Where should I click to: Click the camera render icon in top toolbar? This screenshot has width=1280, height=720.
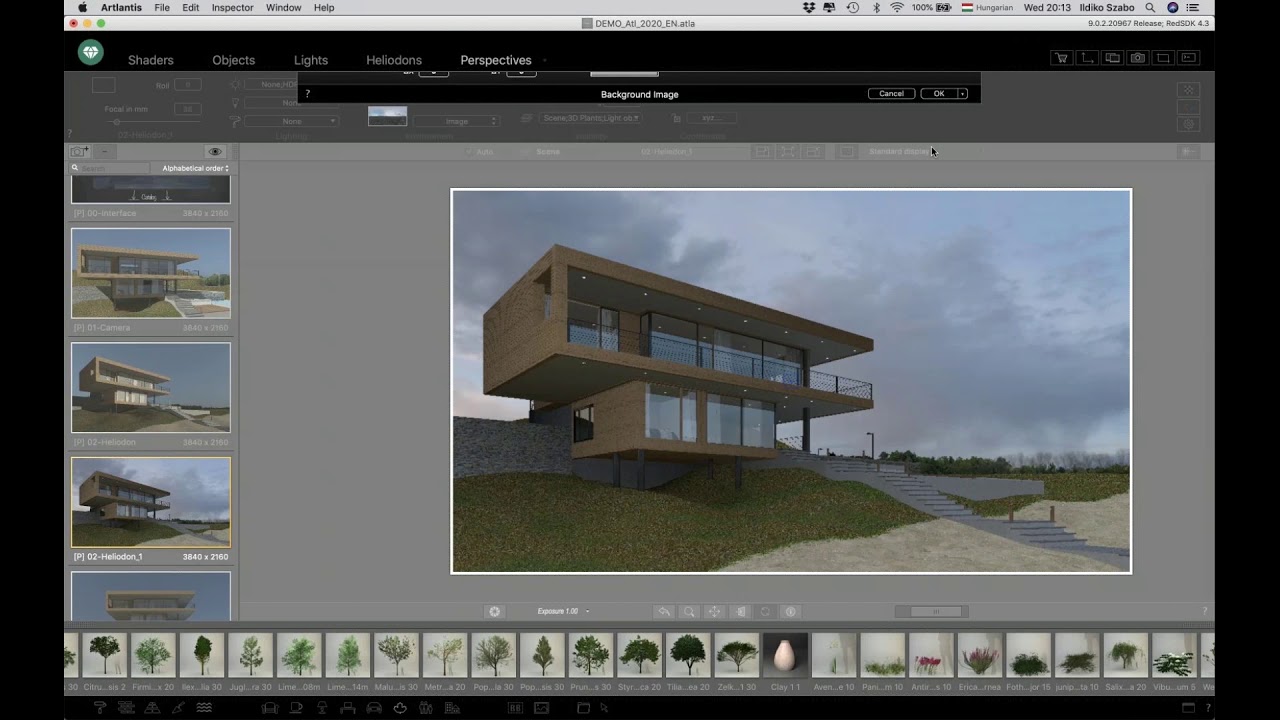[x=1136, y=58]
